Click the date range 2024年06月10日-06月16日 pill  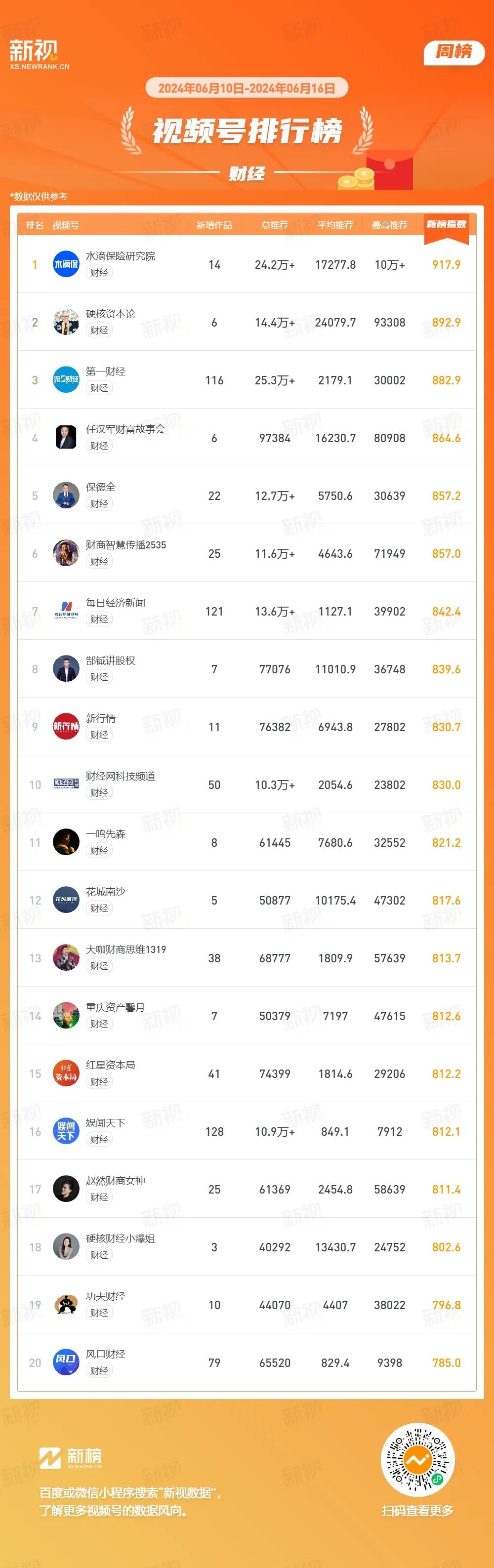pyautogui.click(x=247, y=88)
